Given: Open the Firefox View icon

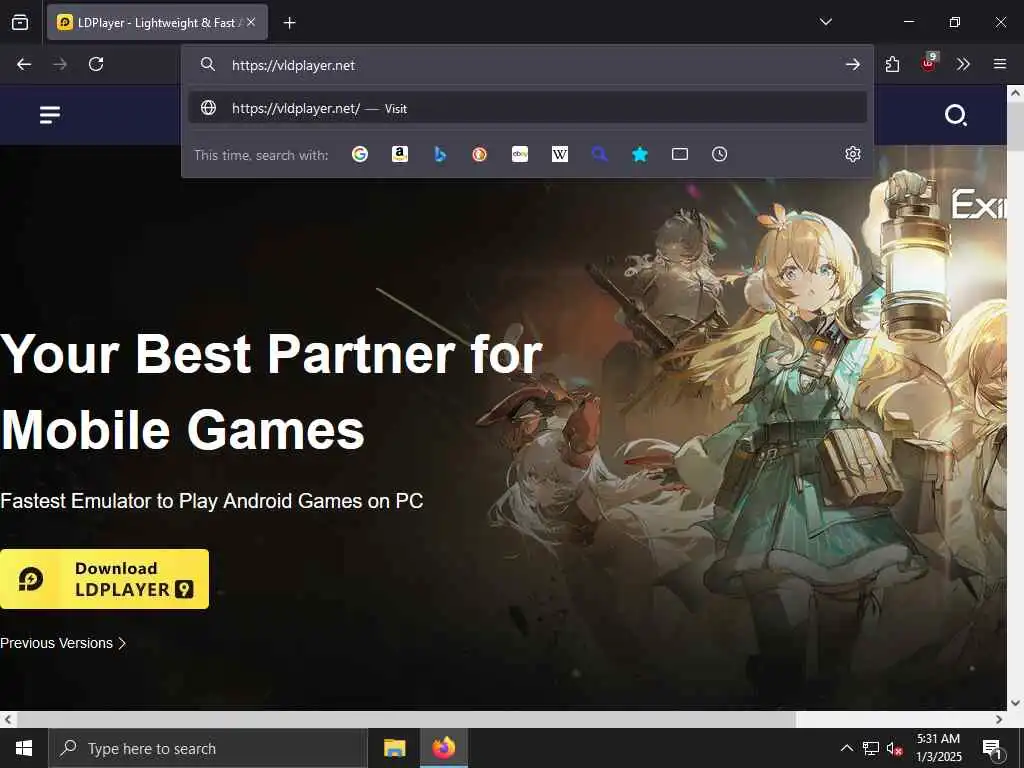Looking at the screenshot, I should tap(20, 22).
